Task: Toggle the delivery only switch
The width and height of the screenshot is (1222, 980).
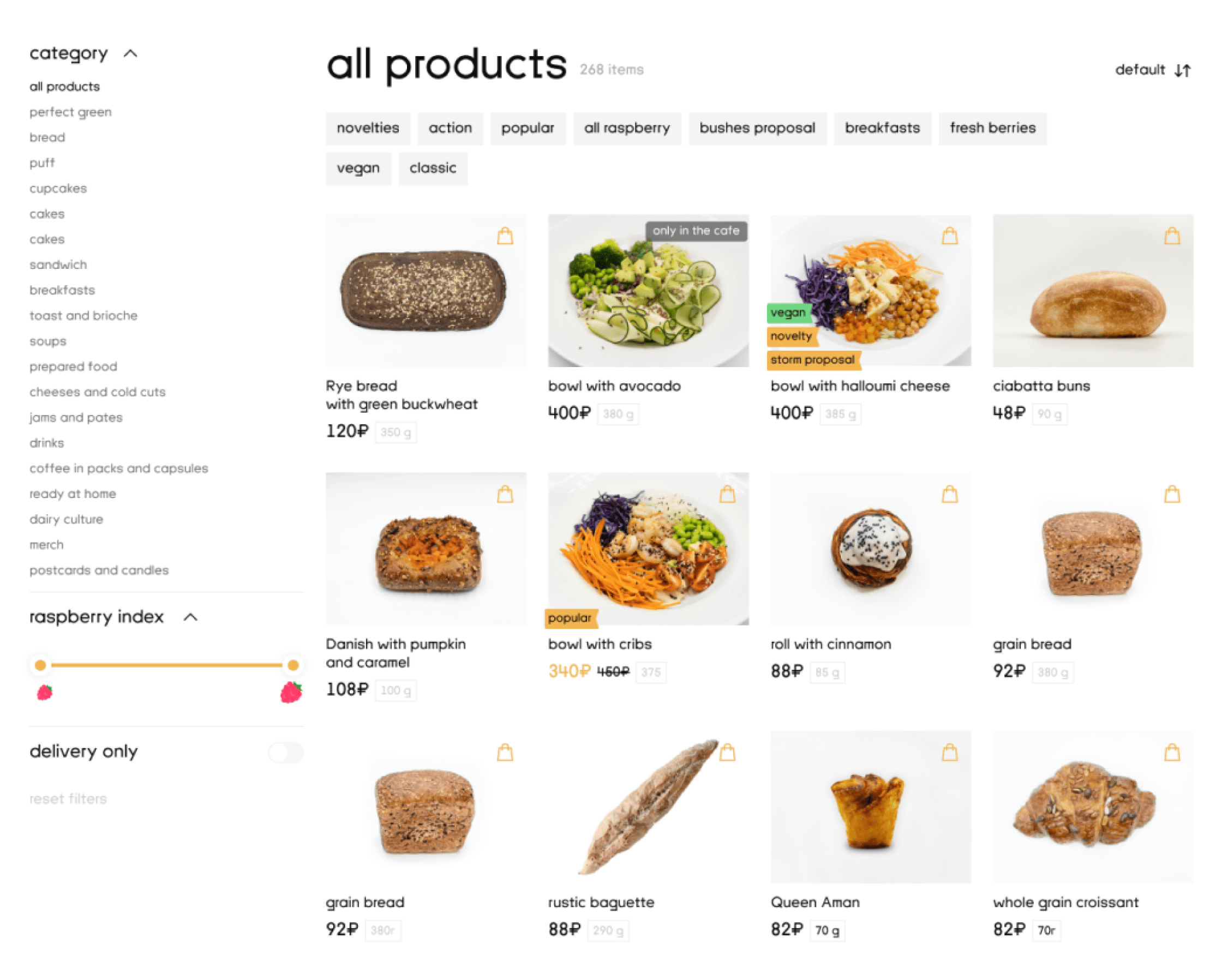Action: (x=286, y=752)
